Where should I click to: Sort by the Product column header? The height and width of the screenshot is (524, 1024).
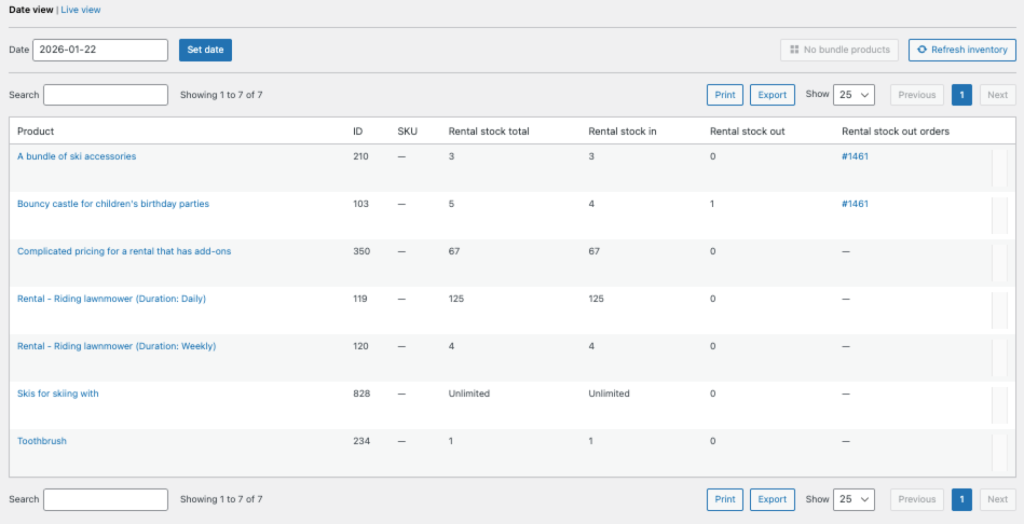(x=35, y=131)
